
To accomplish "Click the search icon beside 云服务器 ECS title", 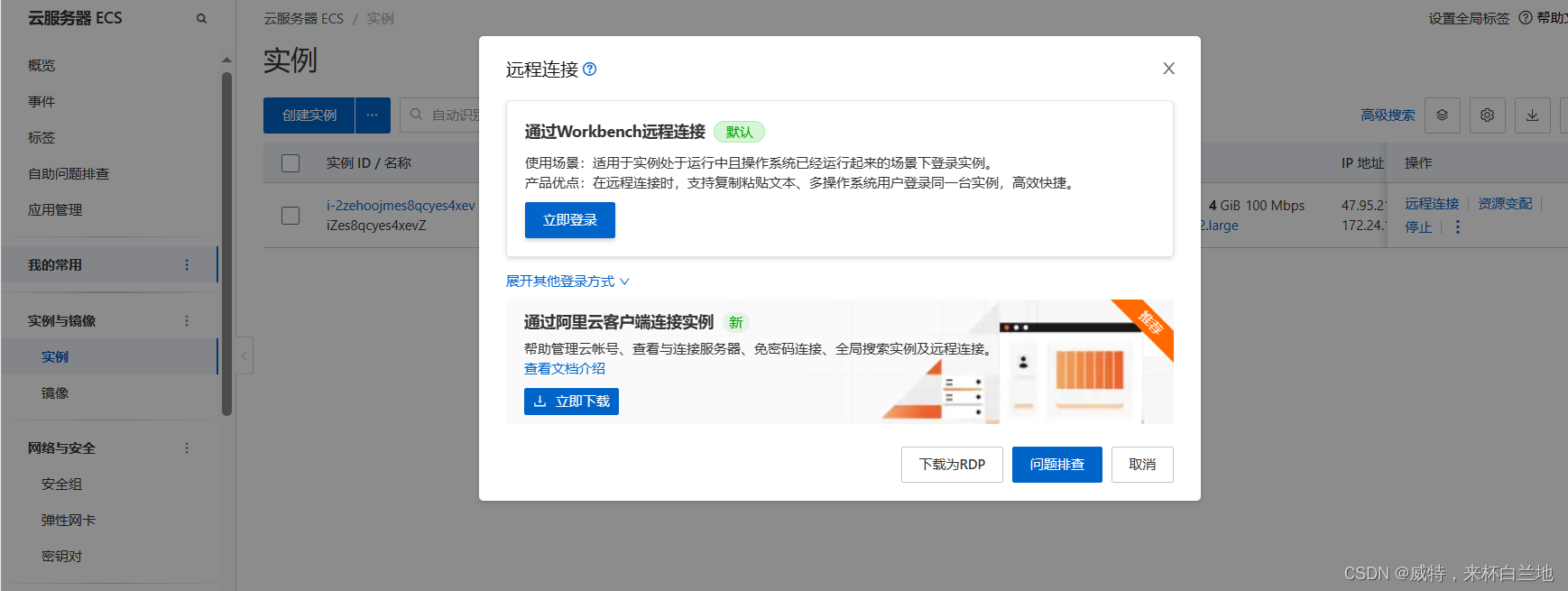I will point(201,18).
